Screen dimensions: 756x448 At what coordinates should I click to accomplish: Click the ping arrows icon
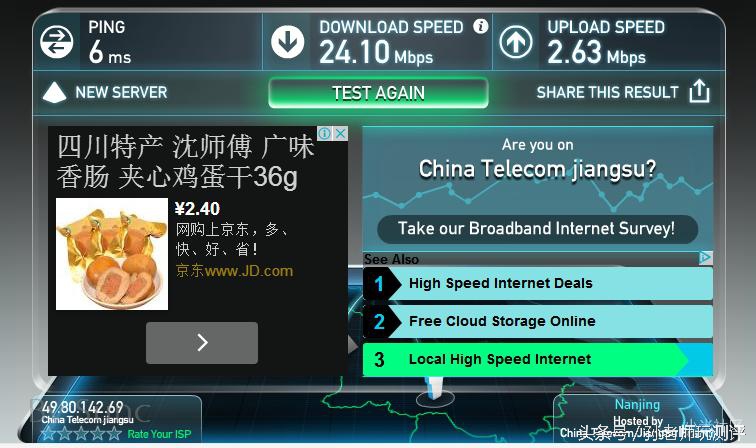click(56, 42)
